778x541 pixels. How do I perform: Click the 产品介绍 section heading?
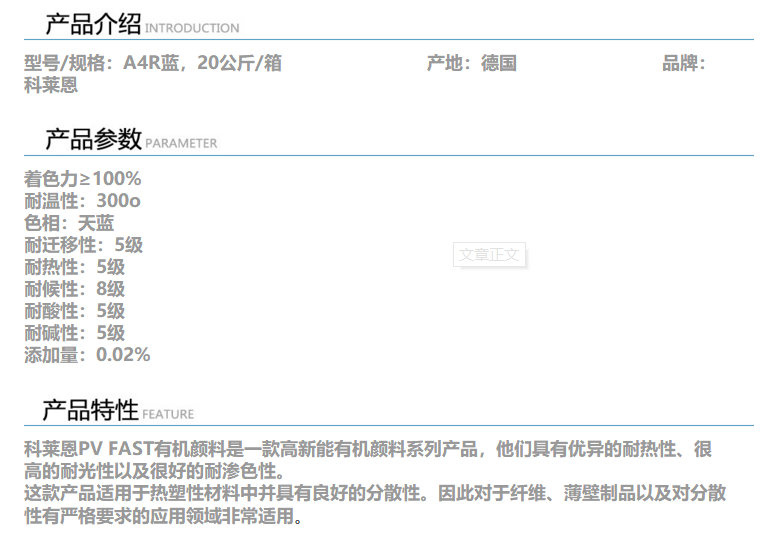tap(93, 24)
